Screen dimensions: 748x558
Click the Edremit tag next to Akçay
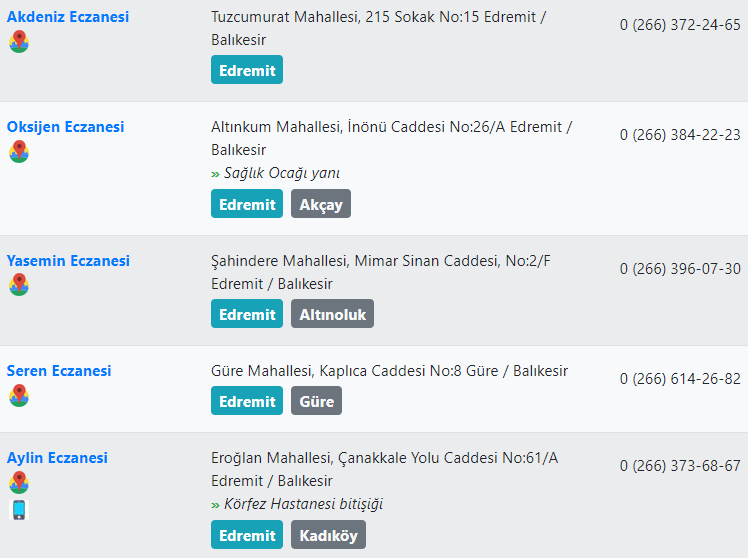pyautogui.click(x=247, y=204)
